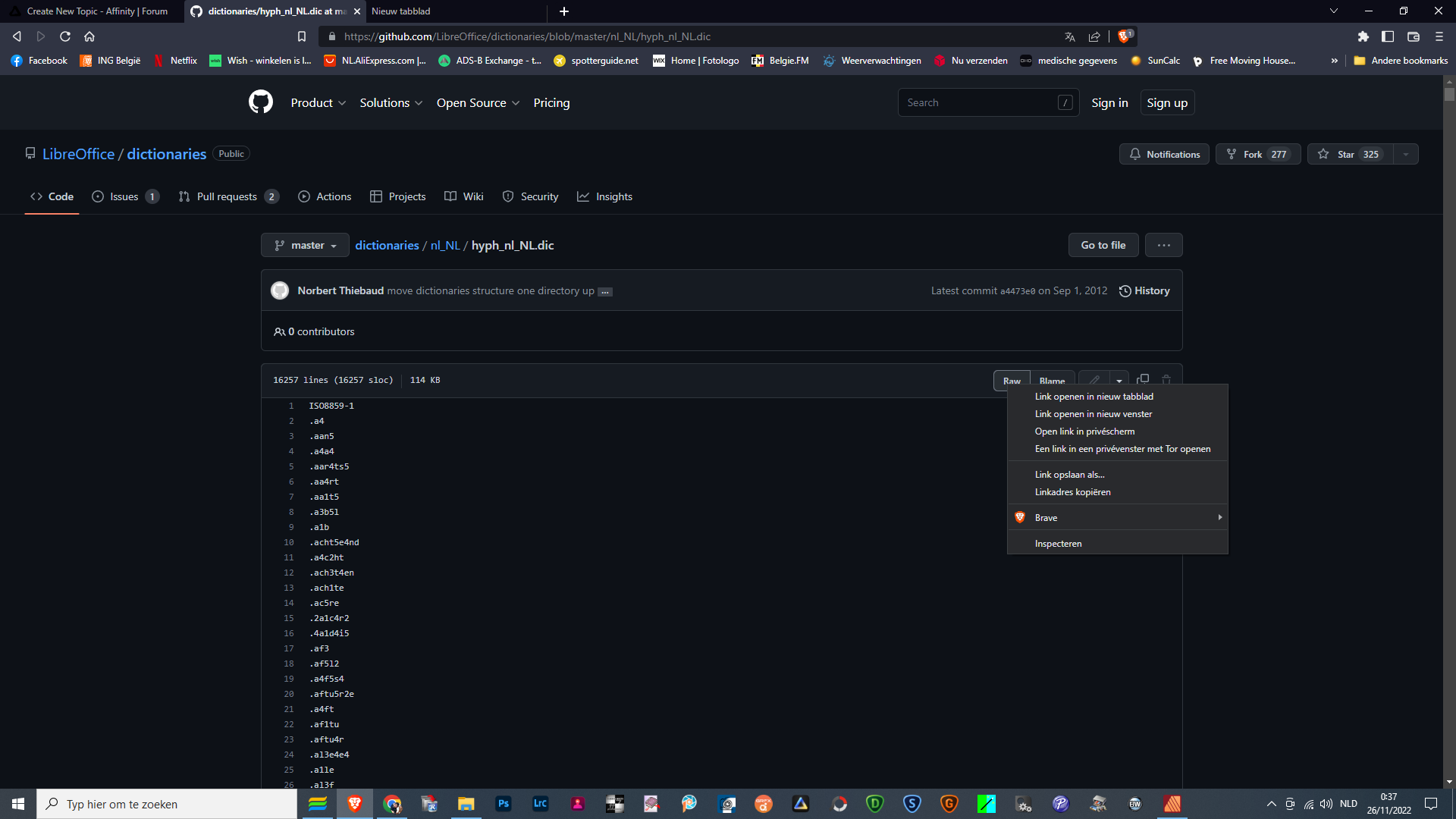
Task: Switch to the Pull requests tab
Action: (227, 196)
